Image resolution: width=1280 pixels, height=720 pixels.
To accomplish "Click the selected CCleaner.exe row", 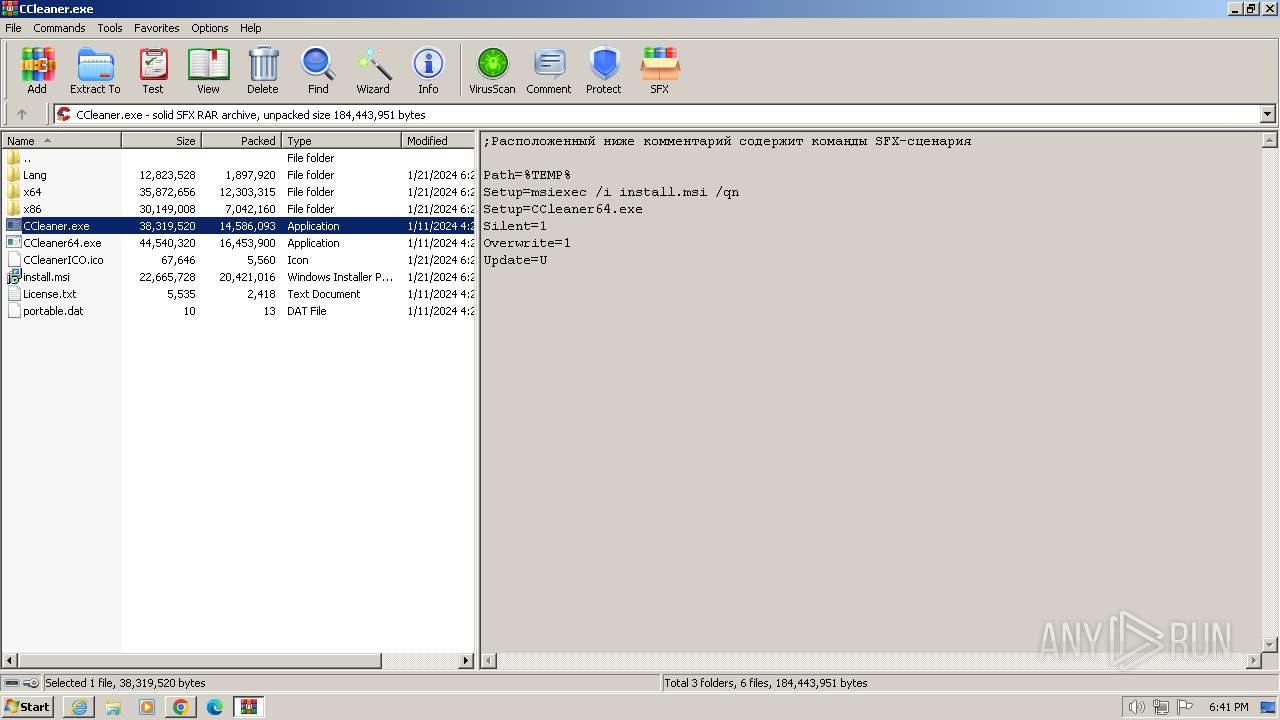I will pyautogui.click(x=238, y=226).
